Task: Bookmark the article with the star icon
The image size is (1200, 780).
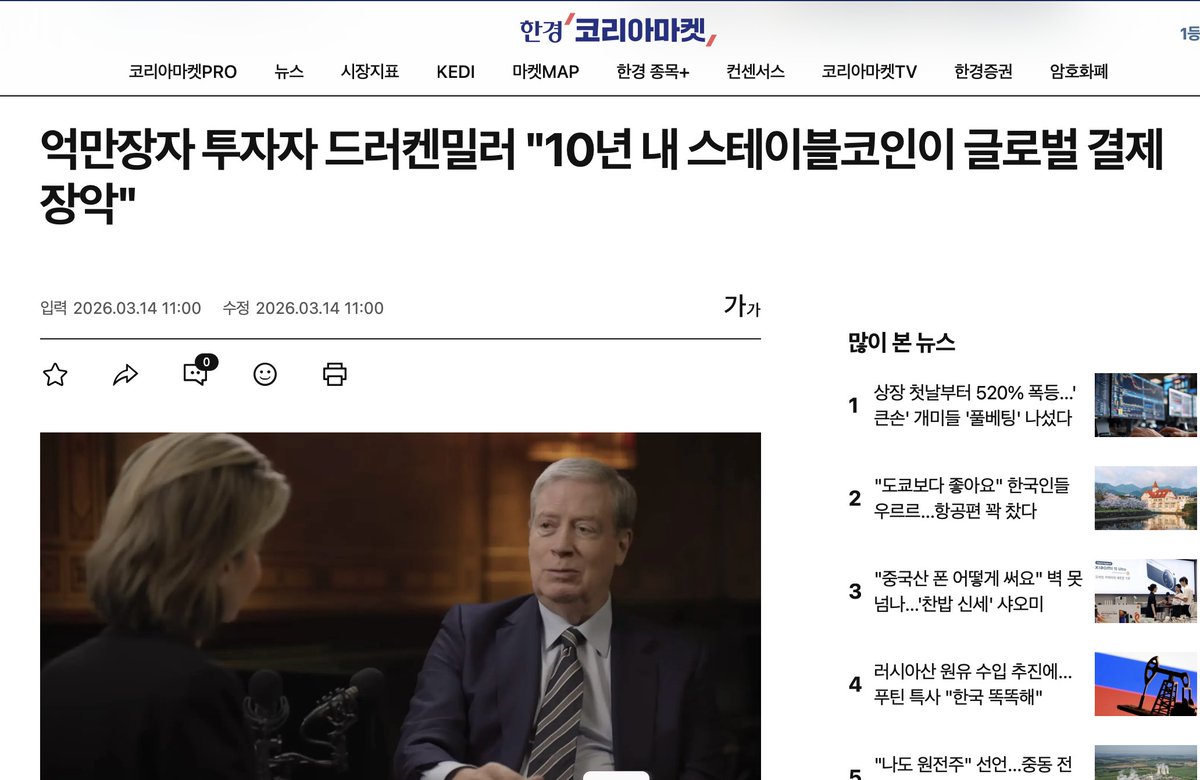Action: click(55, 375)
